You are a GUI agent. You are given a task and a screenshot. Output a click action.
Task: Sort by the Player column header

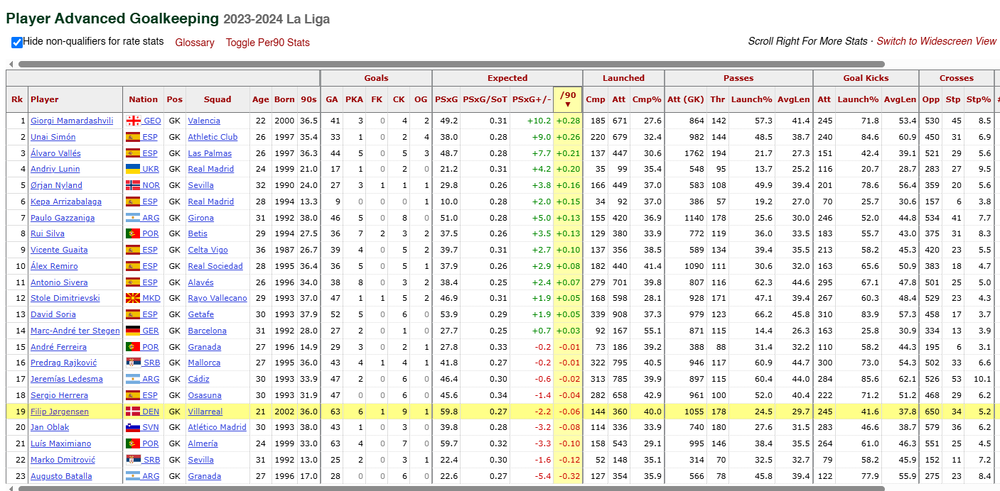coord(44,99)
